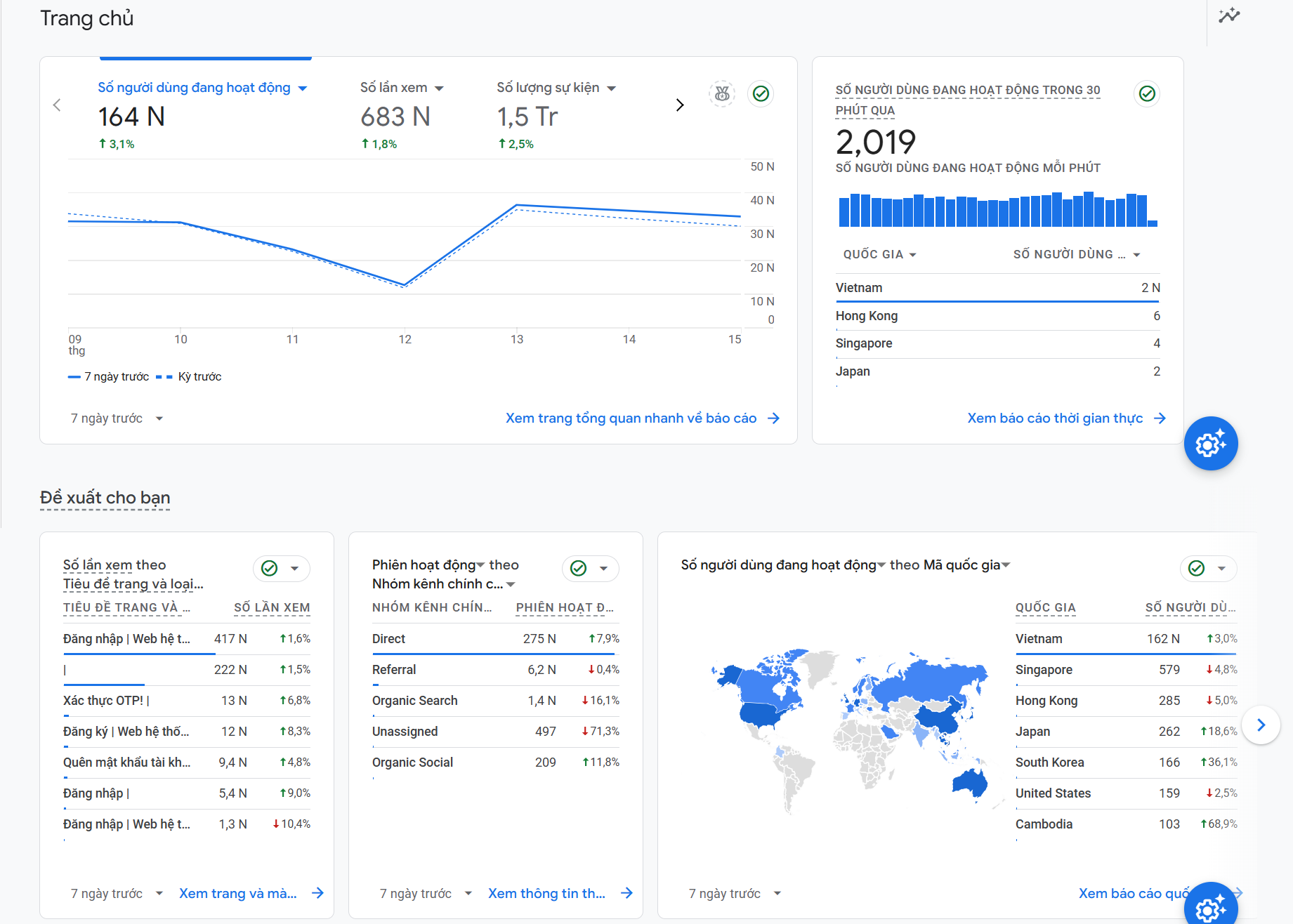The width and height of the screenshot is (1293, 924).
Task: Toggle check status on country map card
Action: tap(1197, 568)
